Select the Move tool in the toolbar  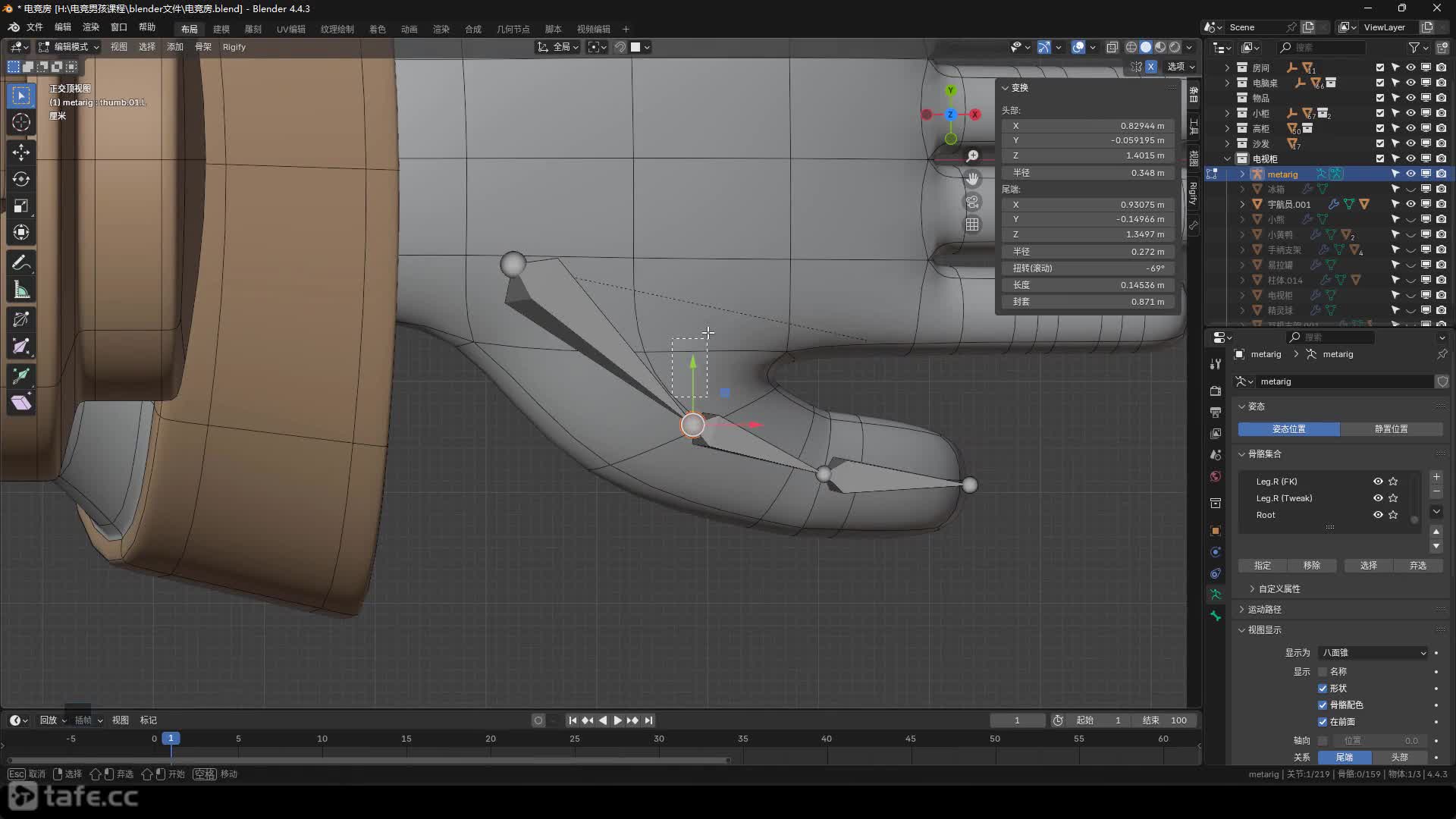click(x=21, y=152)
